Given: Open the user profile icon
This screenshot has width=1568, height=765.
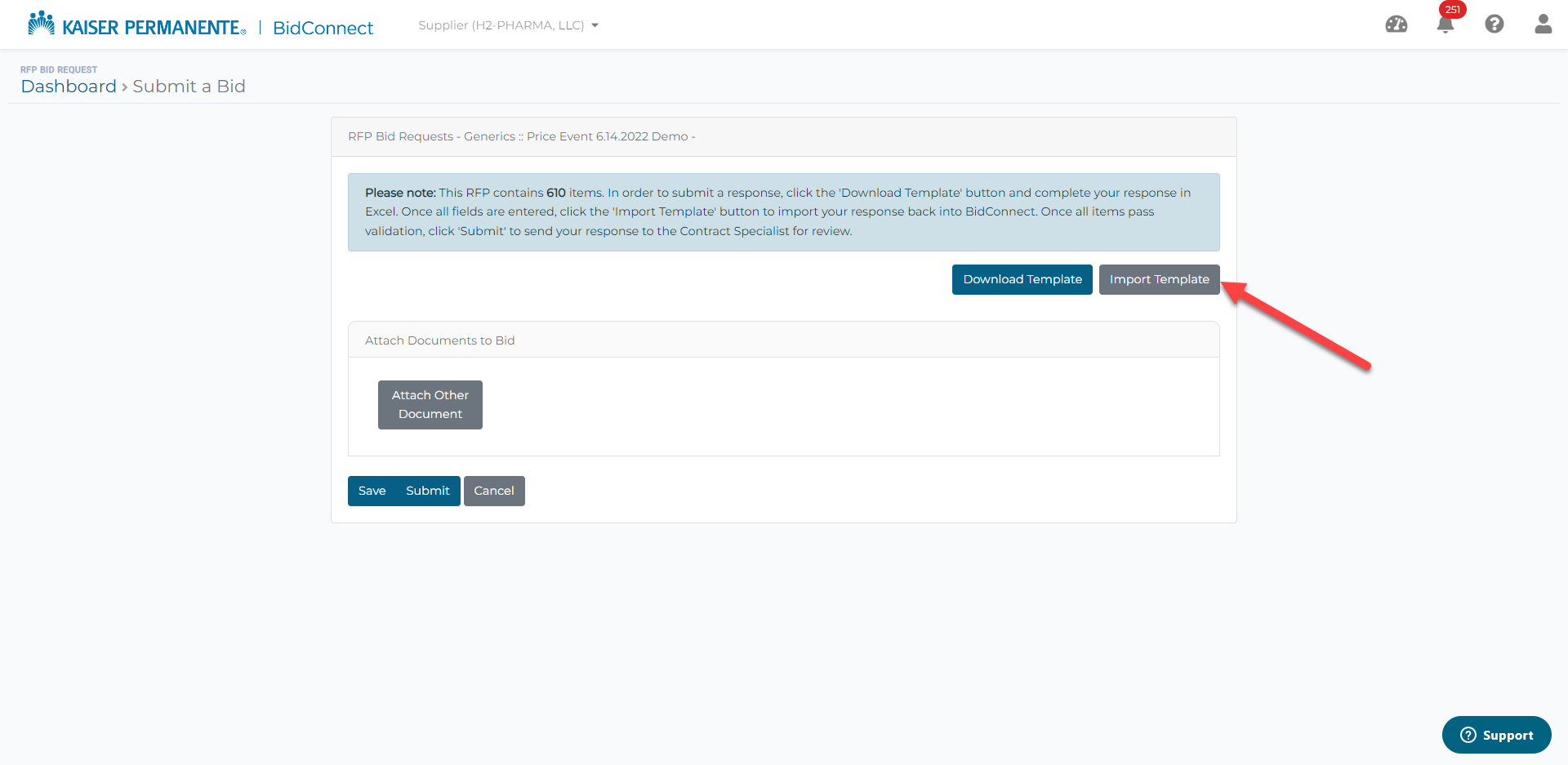Looking at the screenshot, I should pos(1543,24).
